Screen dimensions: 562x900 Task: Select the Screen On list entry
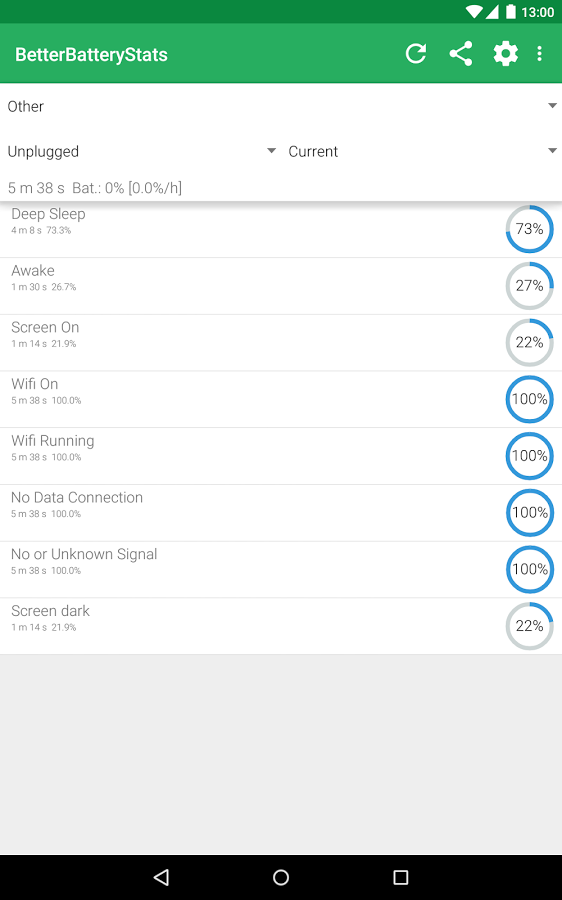tap(281, 343)
